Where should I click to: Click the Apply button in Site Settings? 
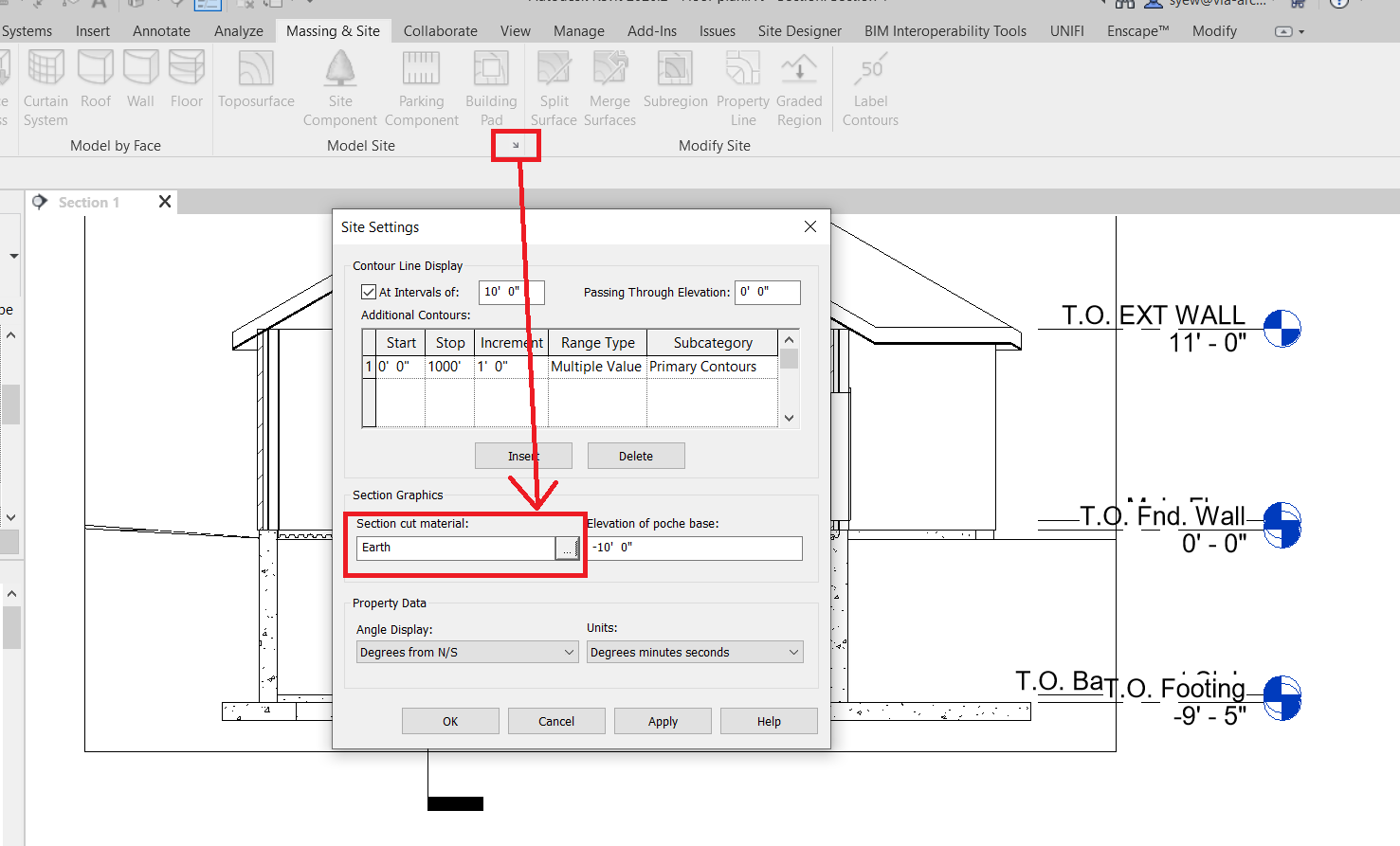pos(663,720)
